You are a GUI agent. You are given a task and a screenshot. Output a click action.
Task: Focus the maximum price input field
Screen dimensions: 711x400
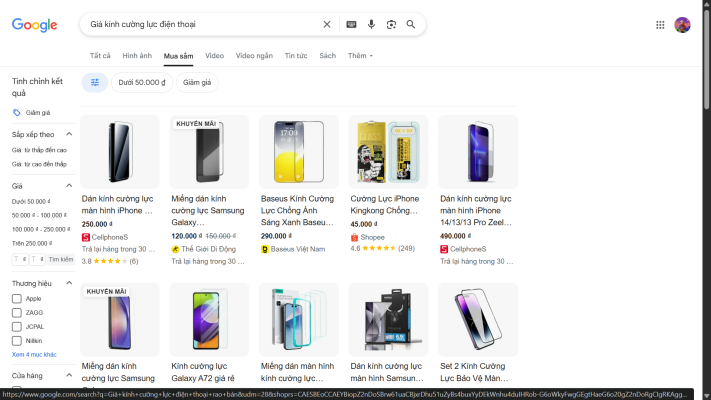[37, 259]
